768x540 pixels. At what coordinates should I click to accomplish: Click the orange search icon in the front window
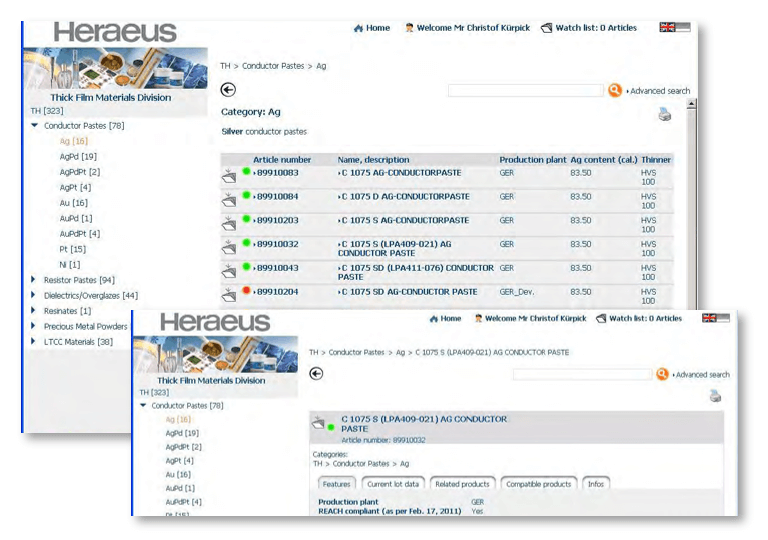click(662, 374)
